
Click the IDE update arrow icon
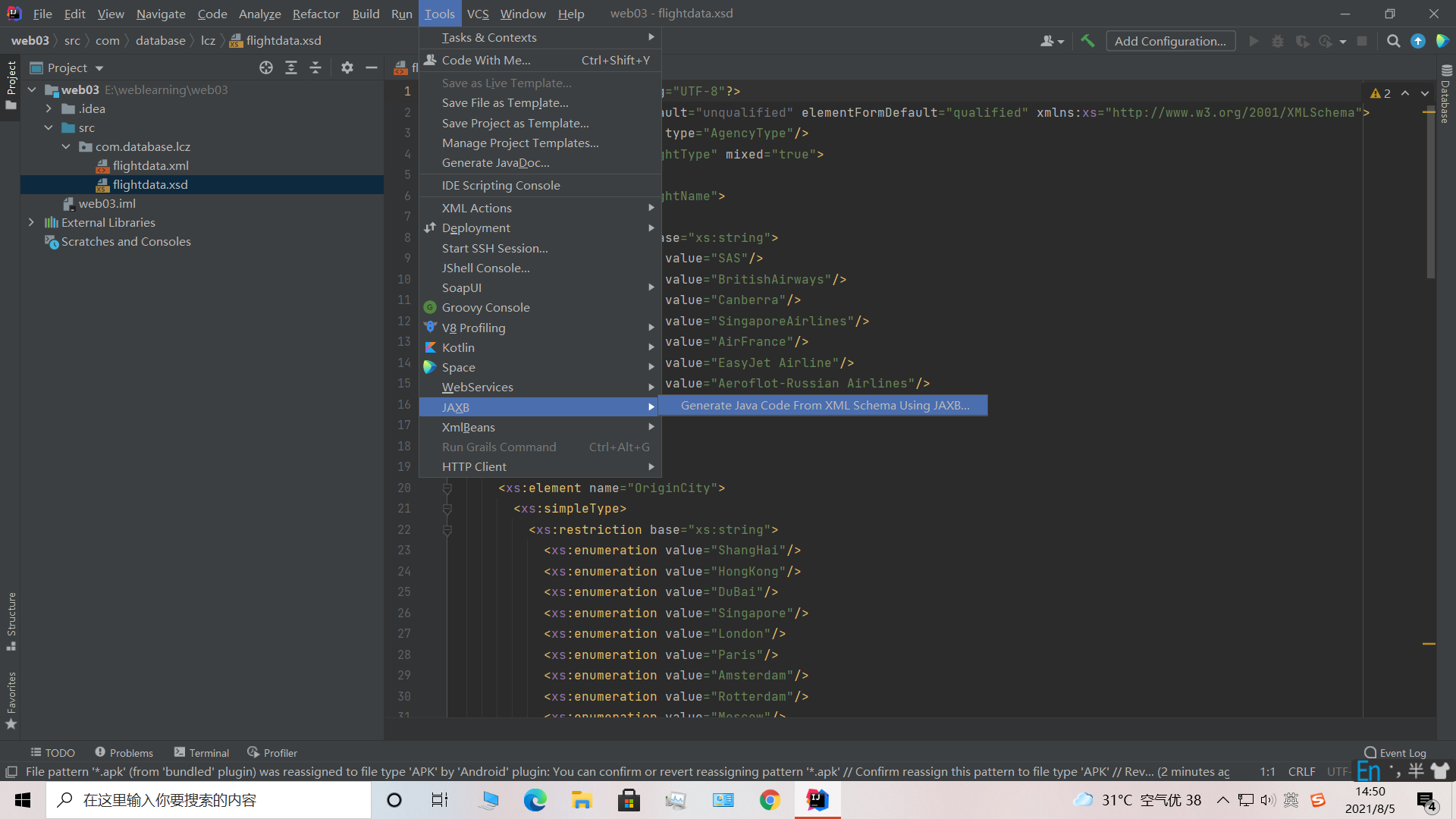point(1418,41)
